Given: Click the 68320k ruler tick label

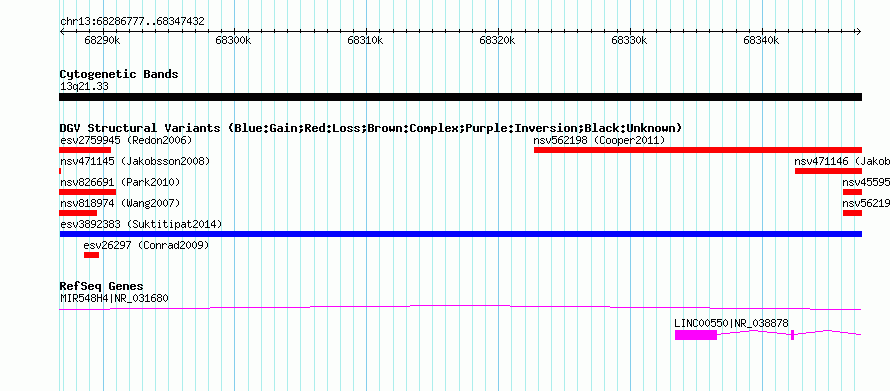Looking at the screenshot, I should pos(497,40).
